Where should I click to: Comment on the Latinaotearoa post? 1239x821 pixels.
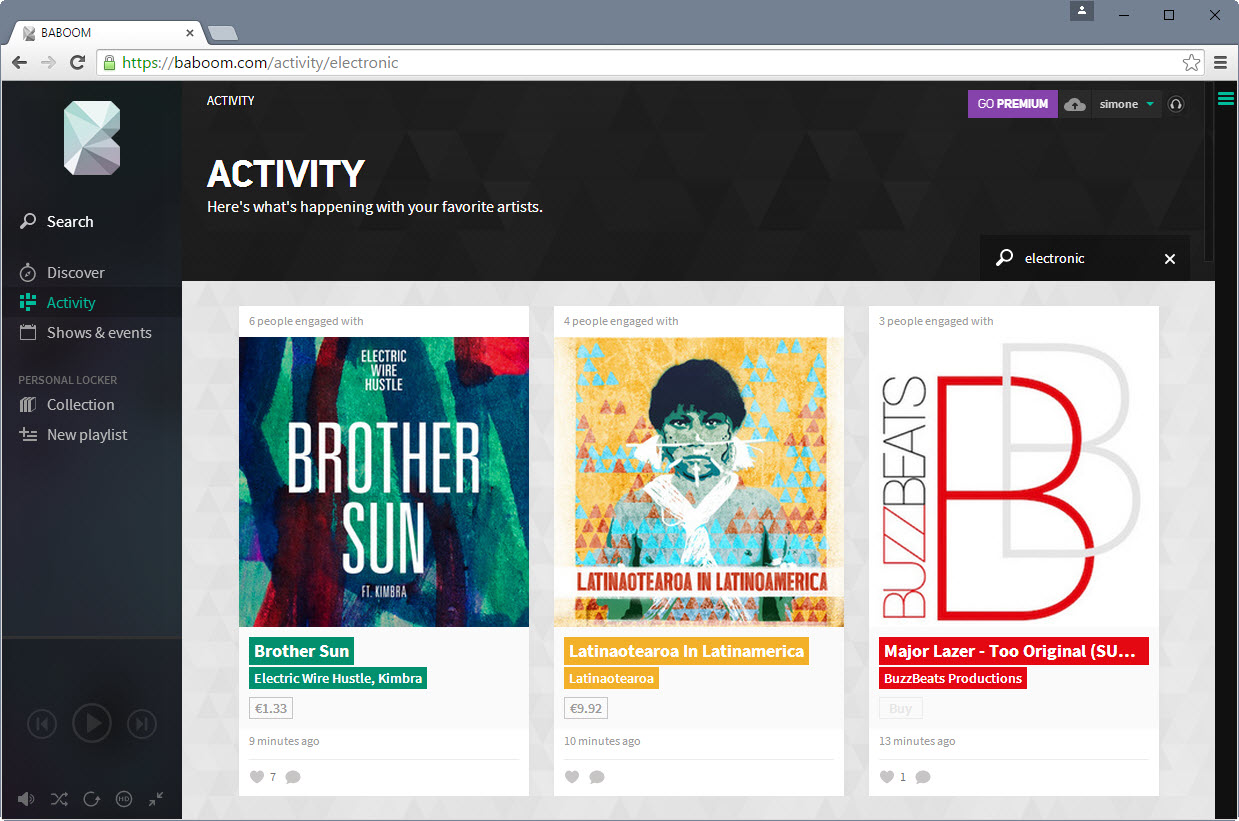[597, 777]
